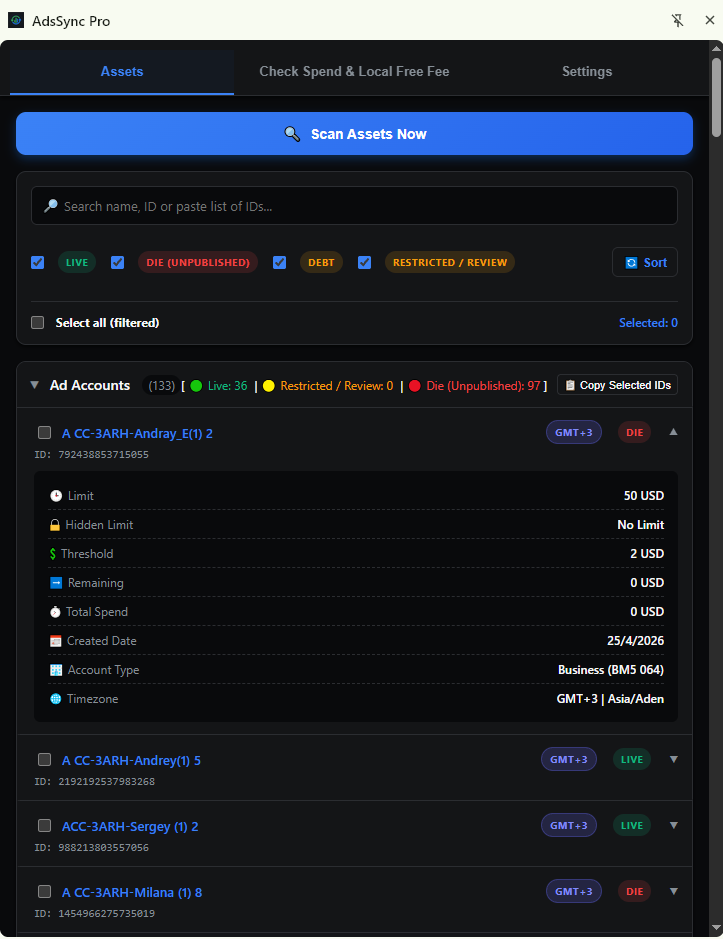Click the Sort refresh icon
This screenshot has height=939, width=723.
coord(631,262)
